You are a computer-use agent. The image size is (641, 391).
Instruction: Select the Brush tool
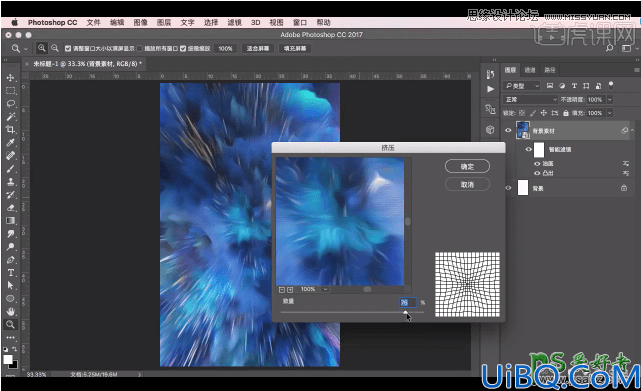11,169
